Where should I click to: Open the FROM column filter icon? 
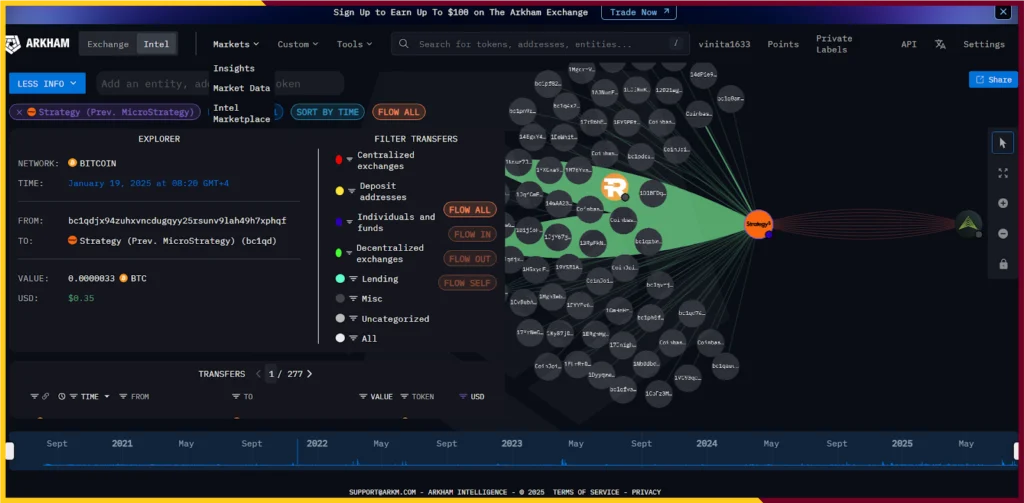pos(123,397)
